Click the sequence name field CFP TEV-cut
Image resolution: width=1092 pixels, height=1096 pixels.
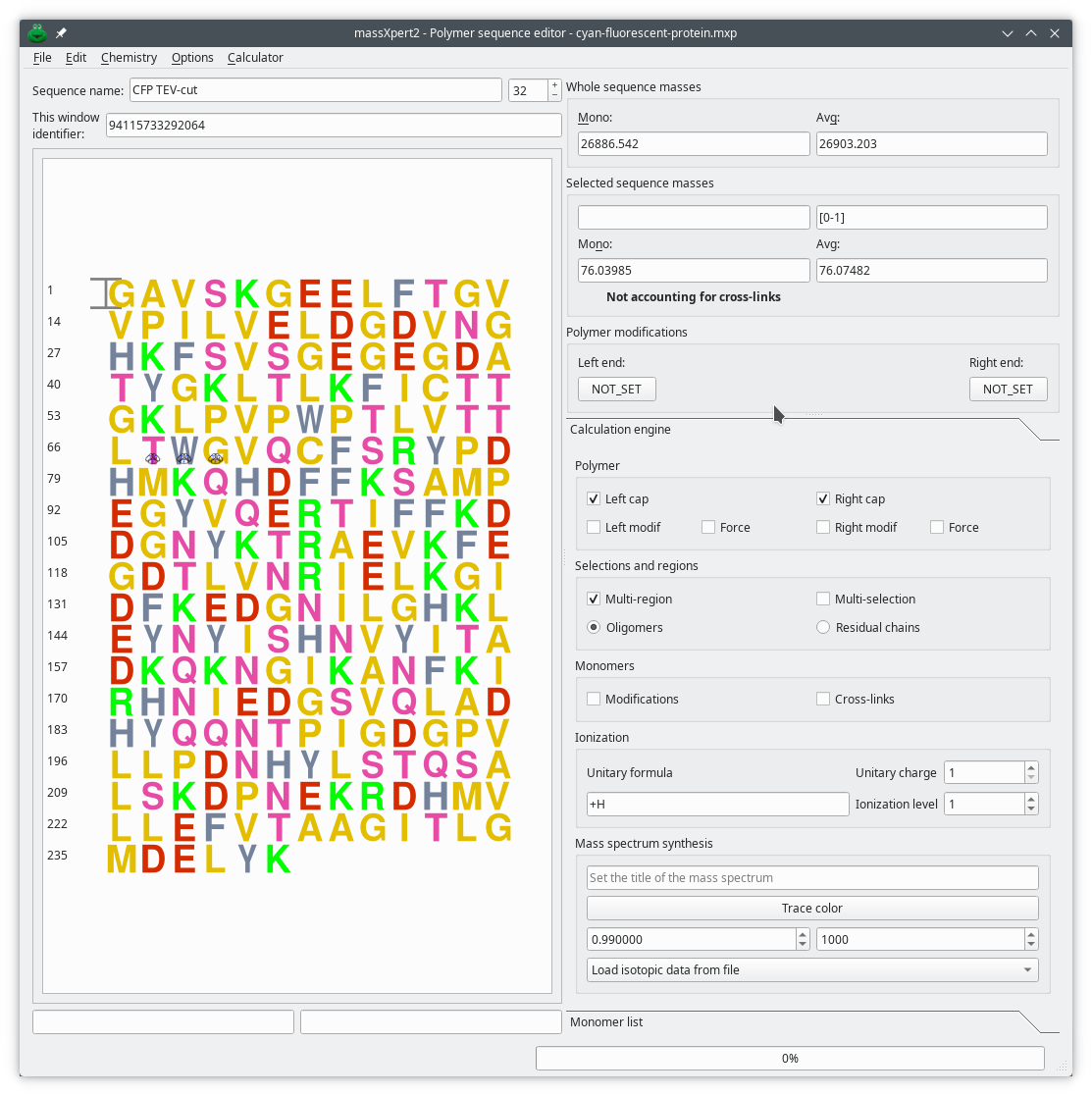pos(315,89)
